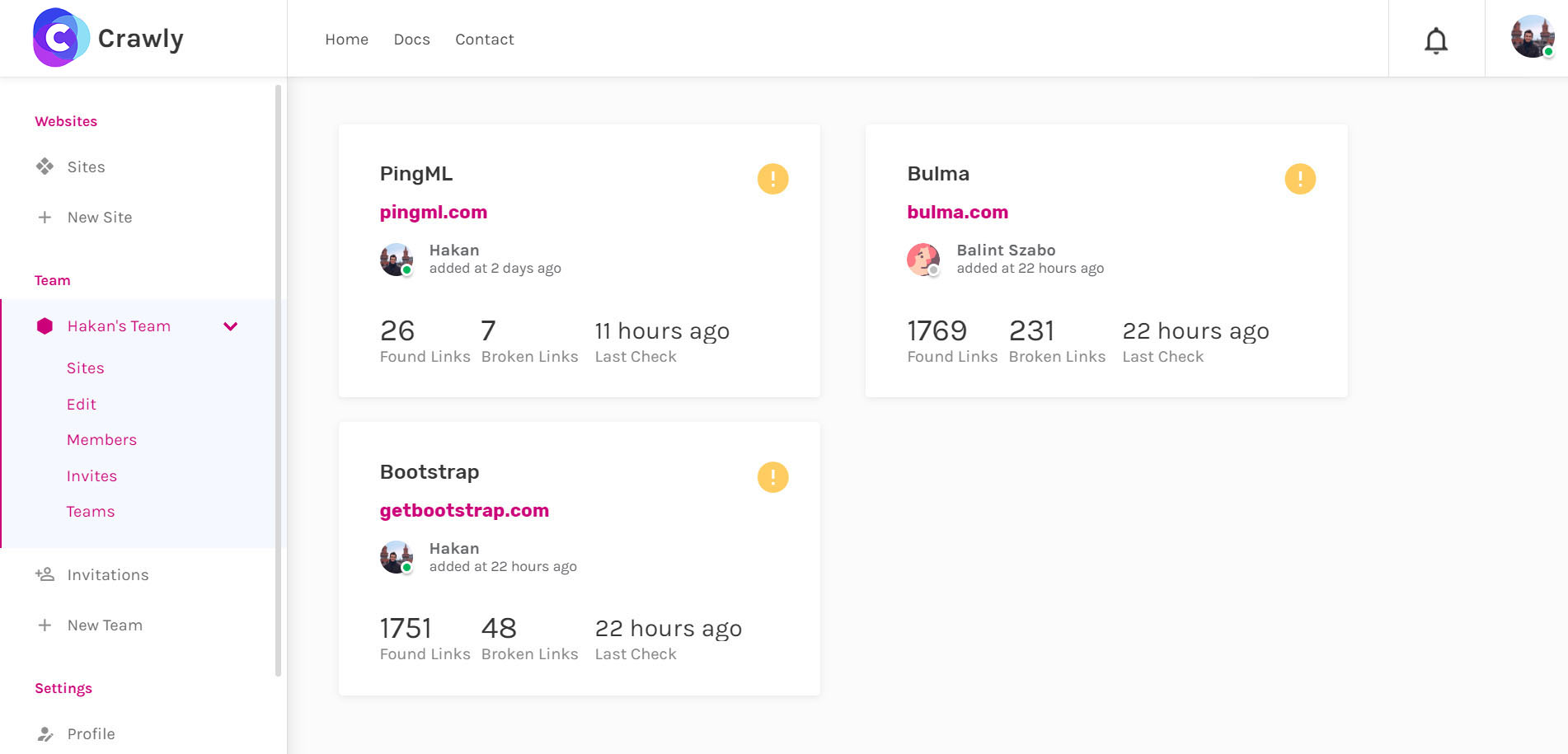Open the Docs navigation item

coord(412,40)
